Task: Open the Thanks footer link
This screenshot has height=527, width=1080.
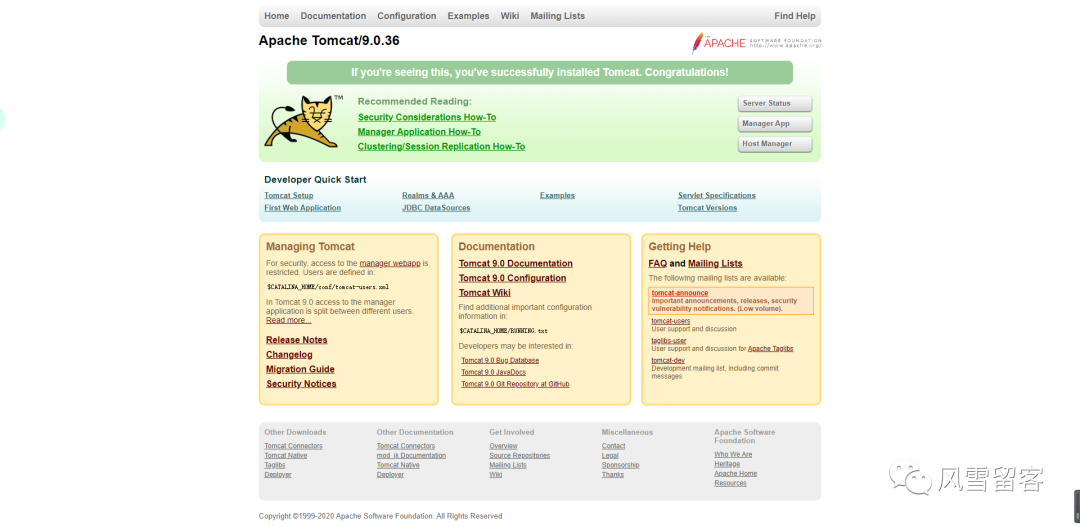Action: (x=613, y=475)
